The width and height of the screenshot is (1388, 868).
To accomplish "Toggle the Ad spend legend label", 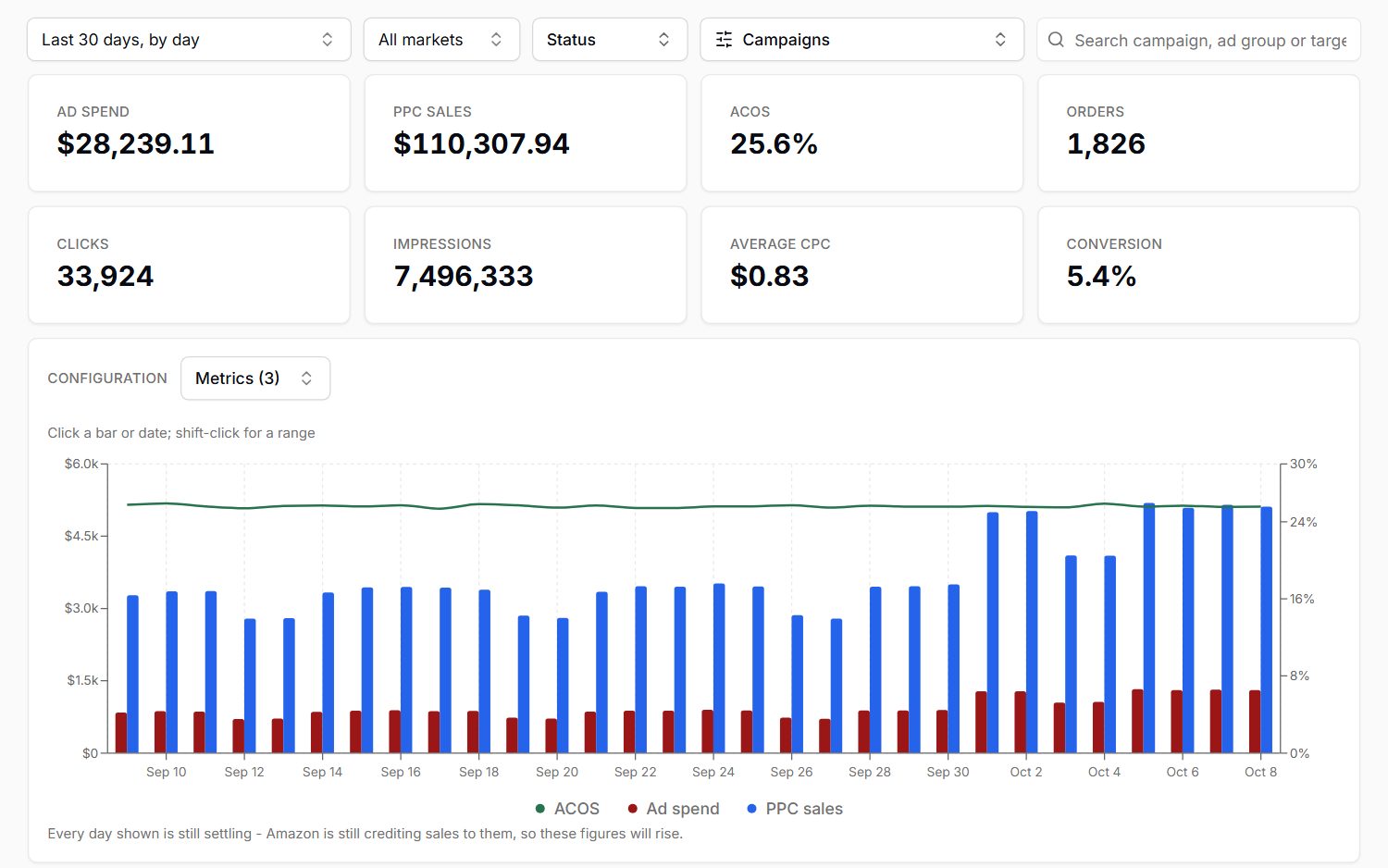I will click(683, 809).
